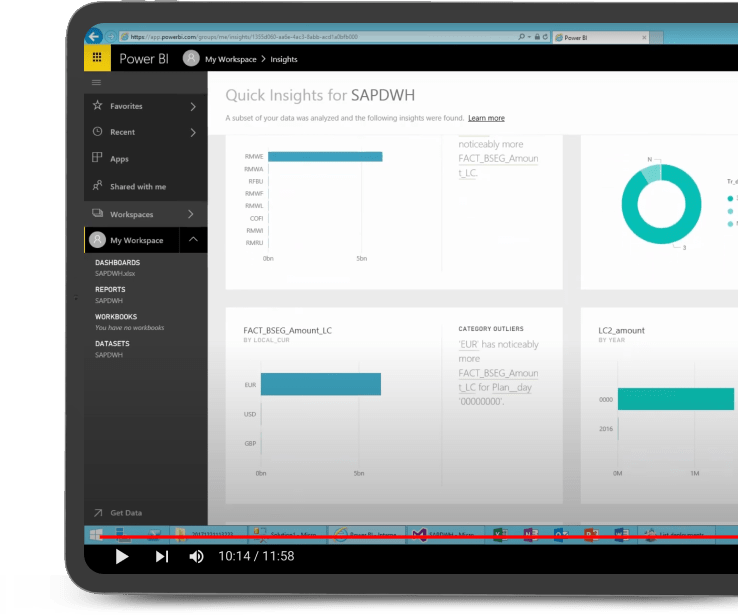Select My Workspace in the sidebar
This screenshot has height=615, width=738.
click(132, 240)
